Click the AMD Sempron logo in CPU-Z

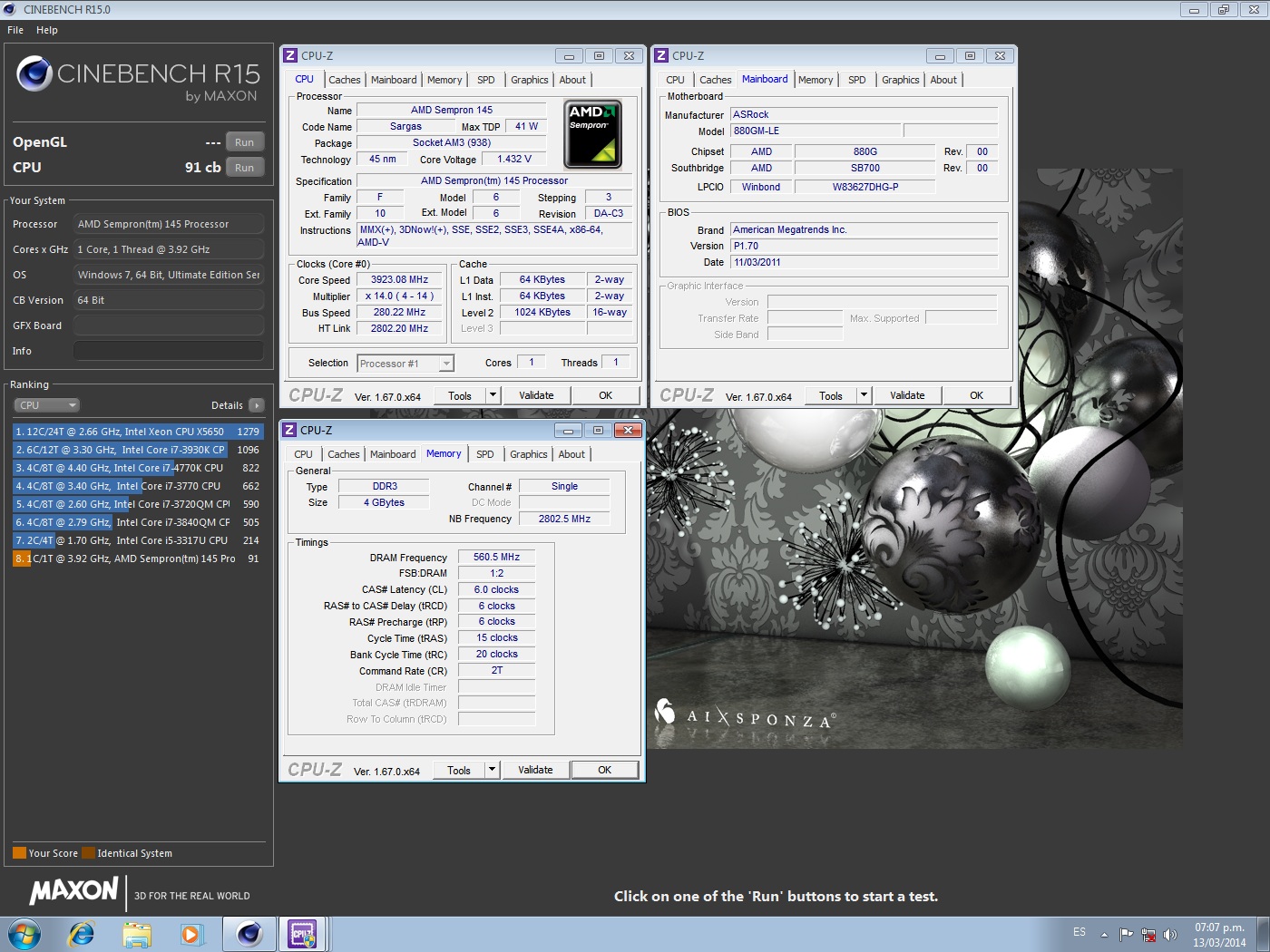[x=592, y=134]
